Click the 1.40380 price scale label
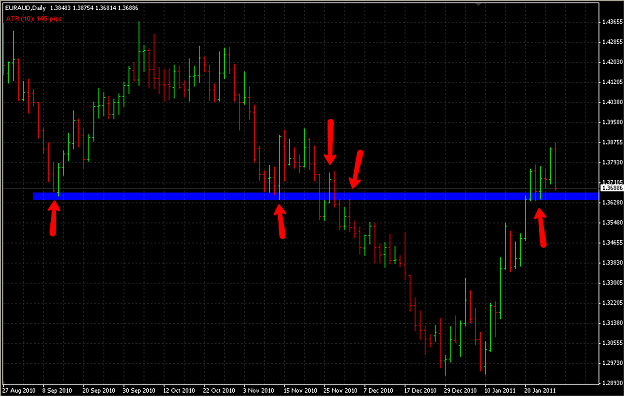The width and height of the screenshot is (625, 397). click(612, 102)
